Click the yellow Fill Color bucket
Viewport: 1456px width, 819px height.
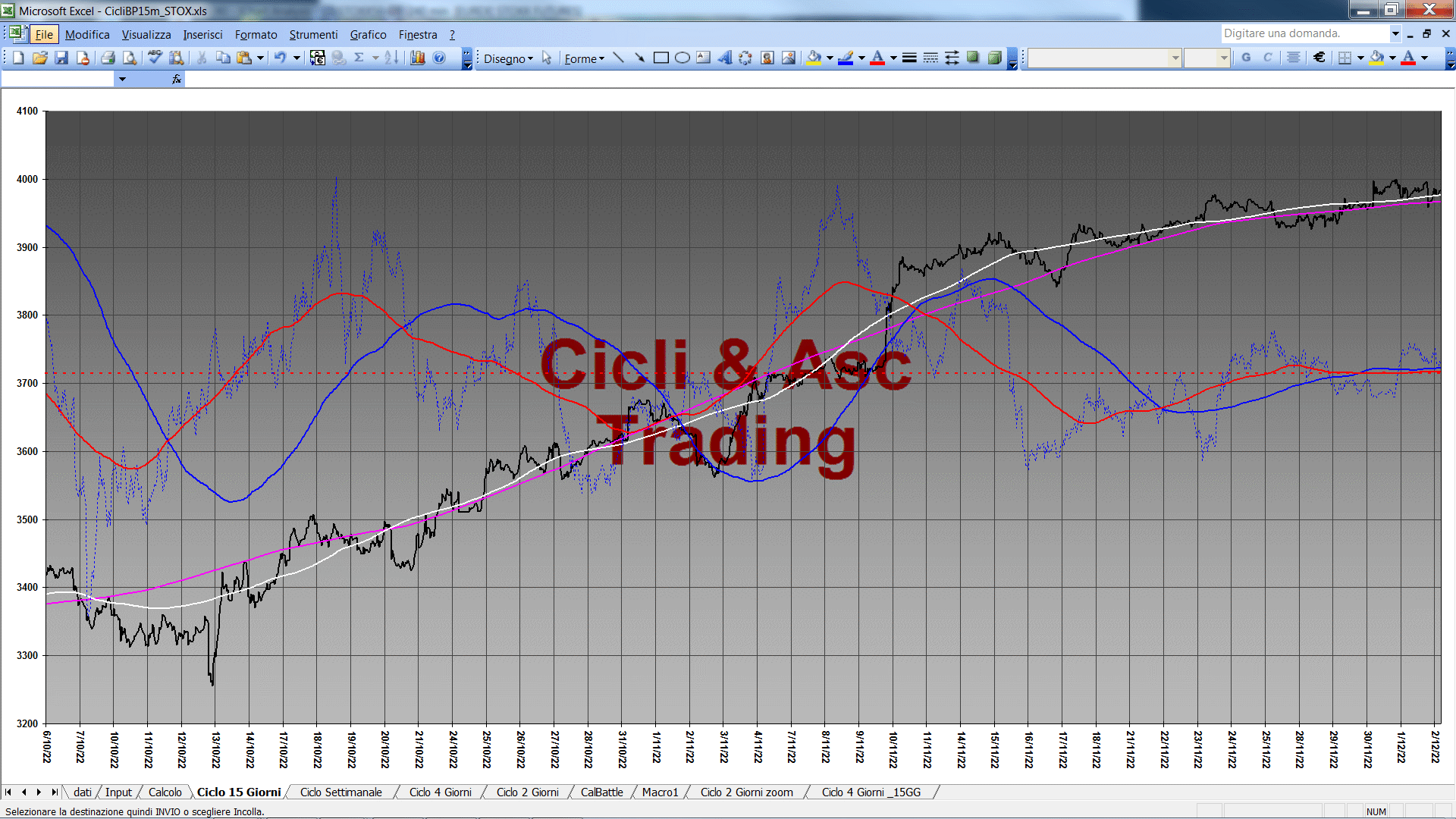(814, 58)
